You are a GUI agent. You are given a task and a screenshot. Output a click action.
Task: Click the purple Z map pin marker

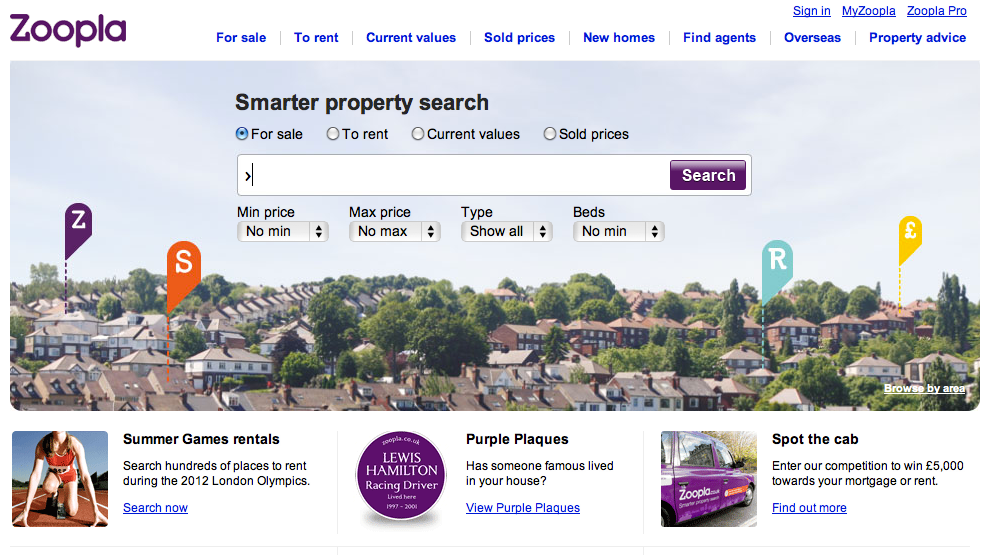[78, 222]
